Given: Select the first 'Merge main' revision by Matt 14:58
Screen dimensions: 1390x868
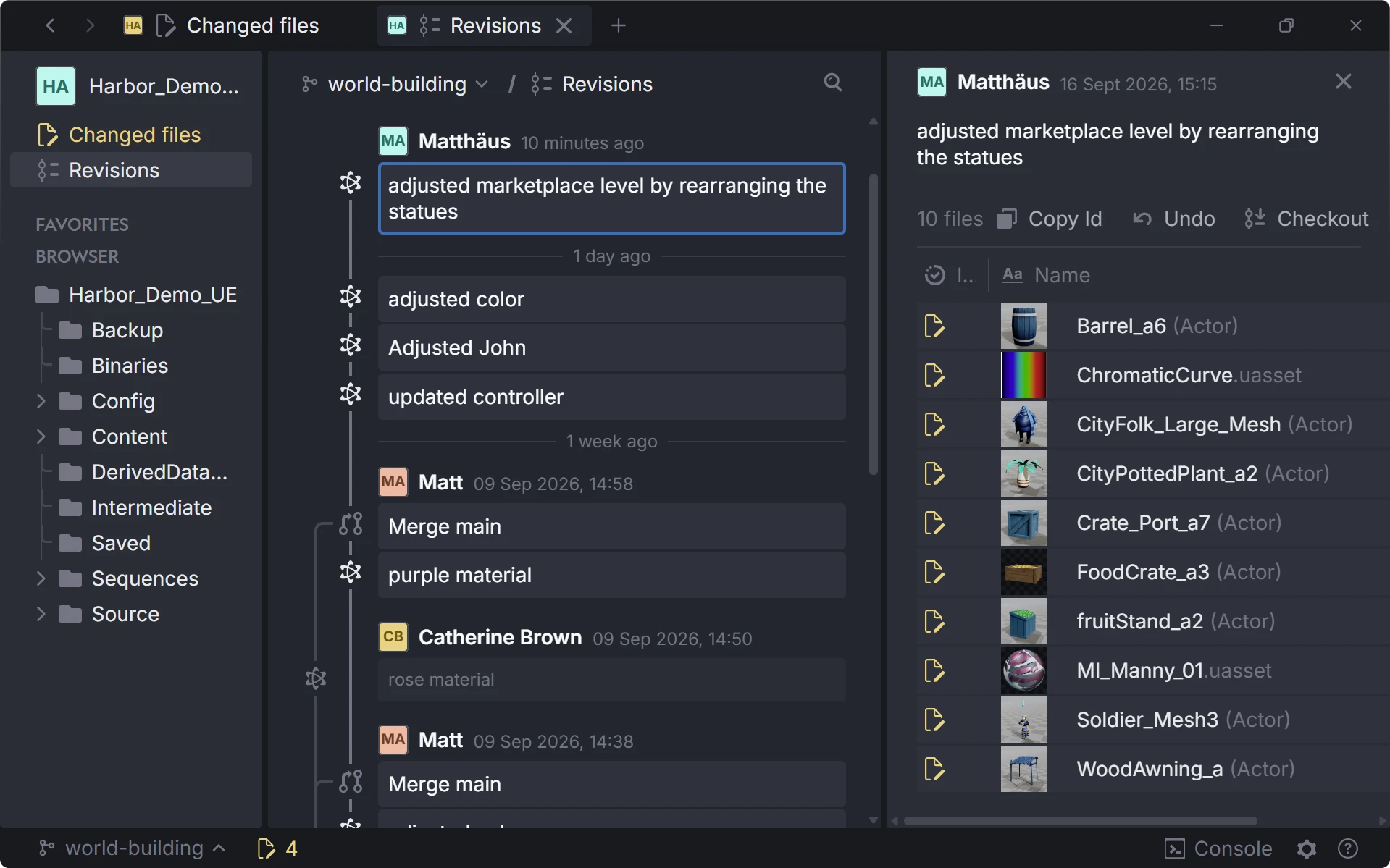Looking at the screenshot, I should 611,526.
